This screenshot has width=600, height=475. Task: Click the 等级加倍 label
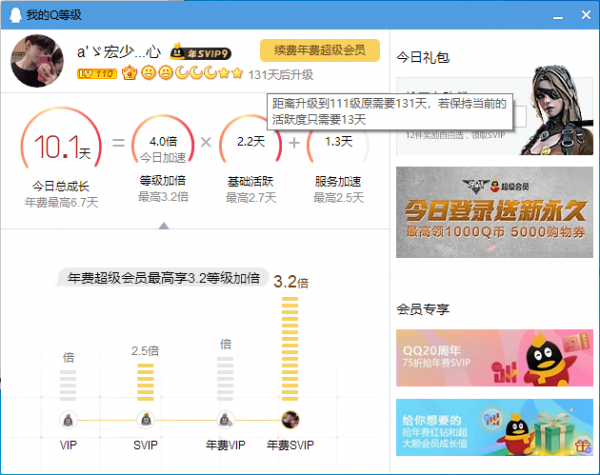(x=163, y=180)
